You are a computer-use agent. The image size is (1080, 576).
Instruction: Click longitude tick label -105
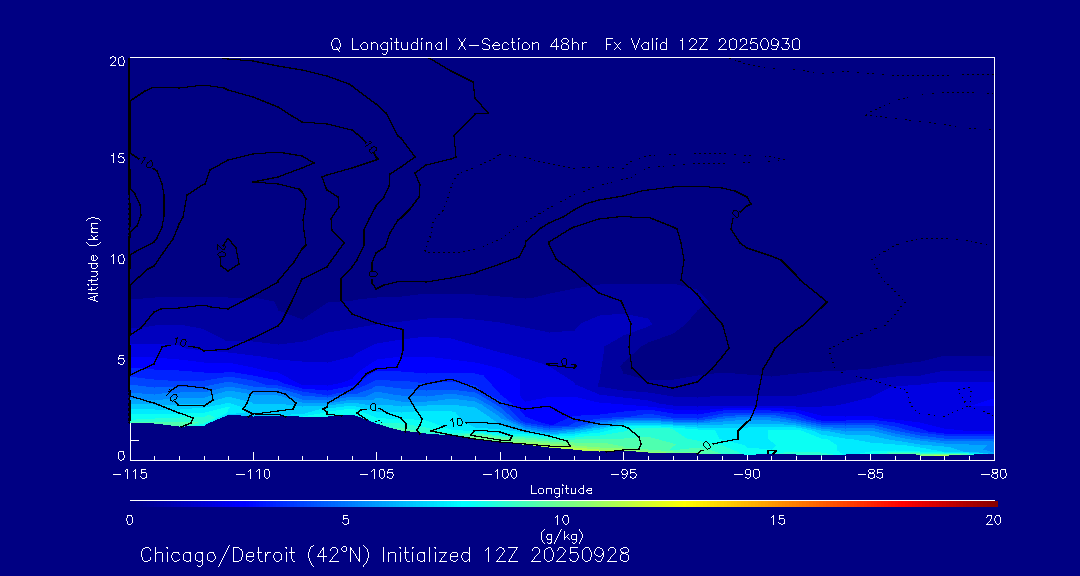[x=376, y=475]
